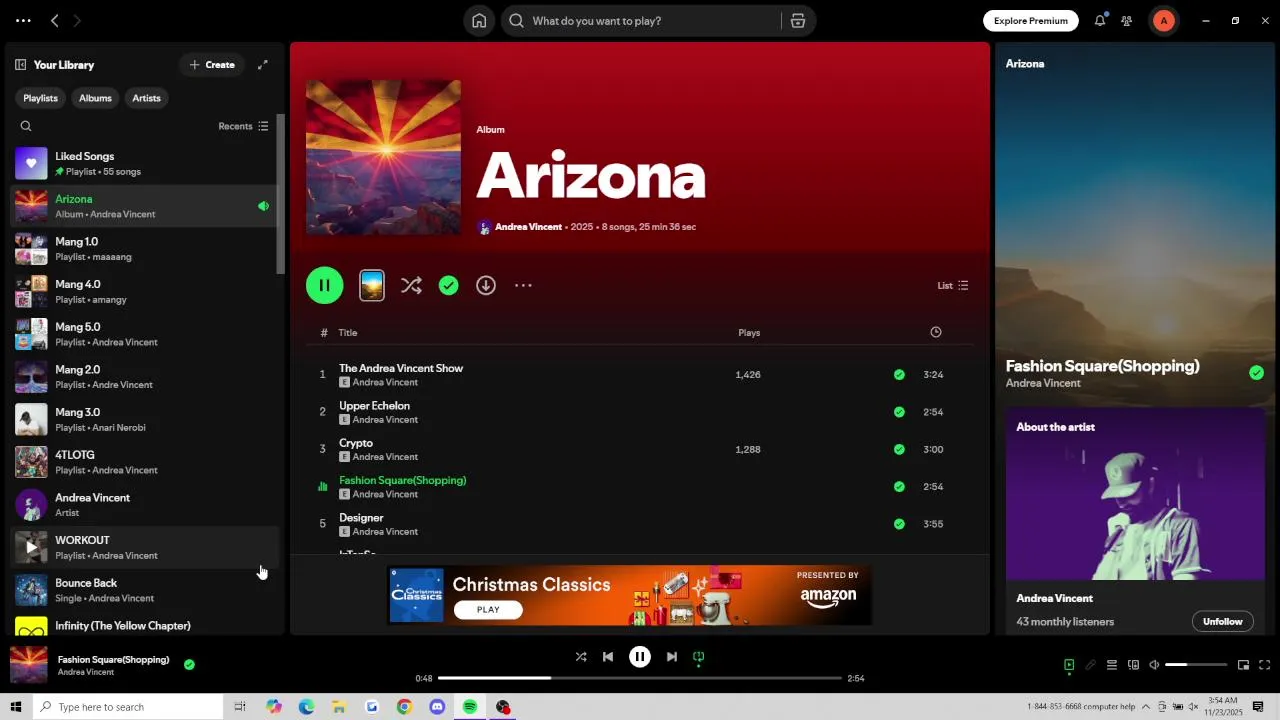Expand Your Library to full view

click(x=263, y=65)
